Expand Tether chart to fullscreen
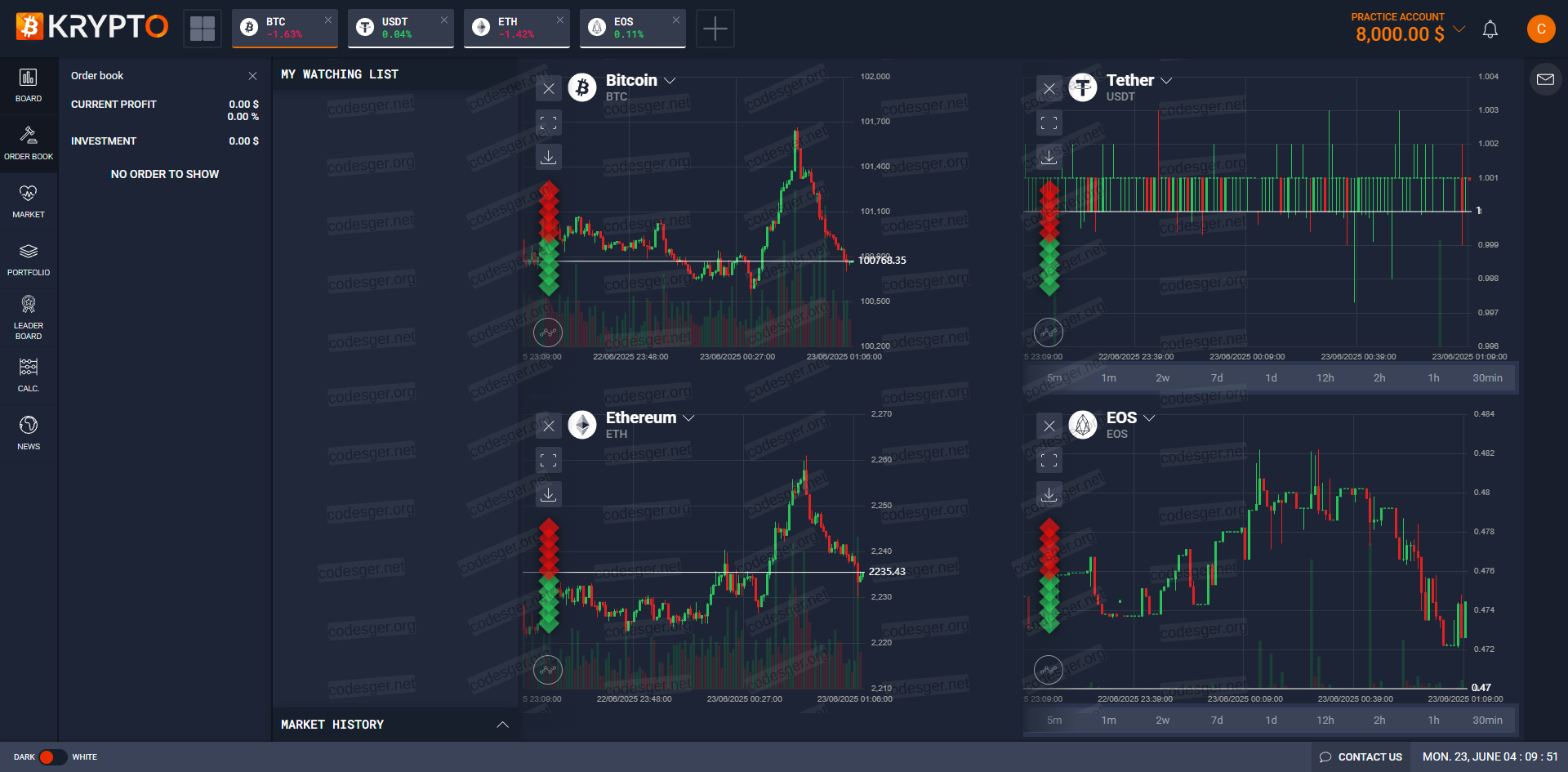Viewport: 1568px width, 772px height. [1049, 123]
